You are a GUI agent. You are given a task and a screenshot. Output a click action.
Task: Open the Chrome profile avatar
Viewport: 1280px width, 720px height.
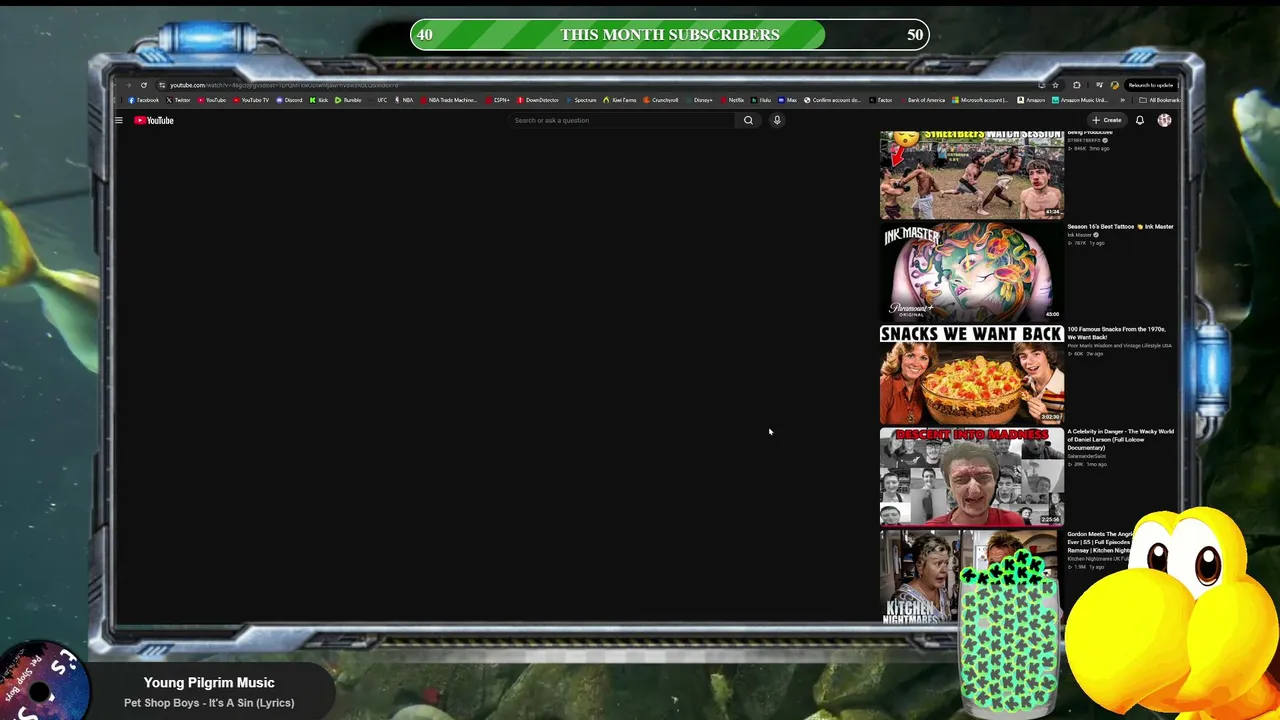1115,85
